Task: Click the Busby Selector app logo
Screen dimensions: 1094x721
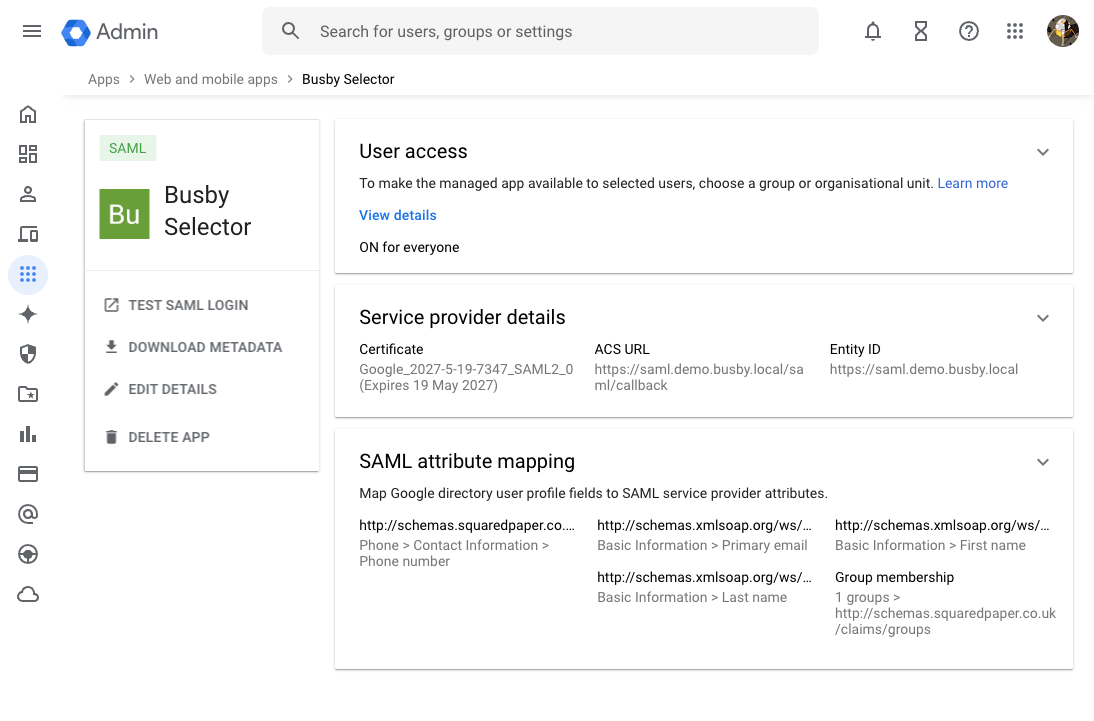Action: click(x=124, y=214)
